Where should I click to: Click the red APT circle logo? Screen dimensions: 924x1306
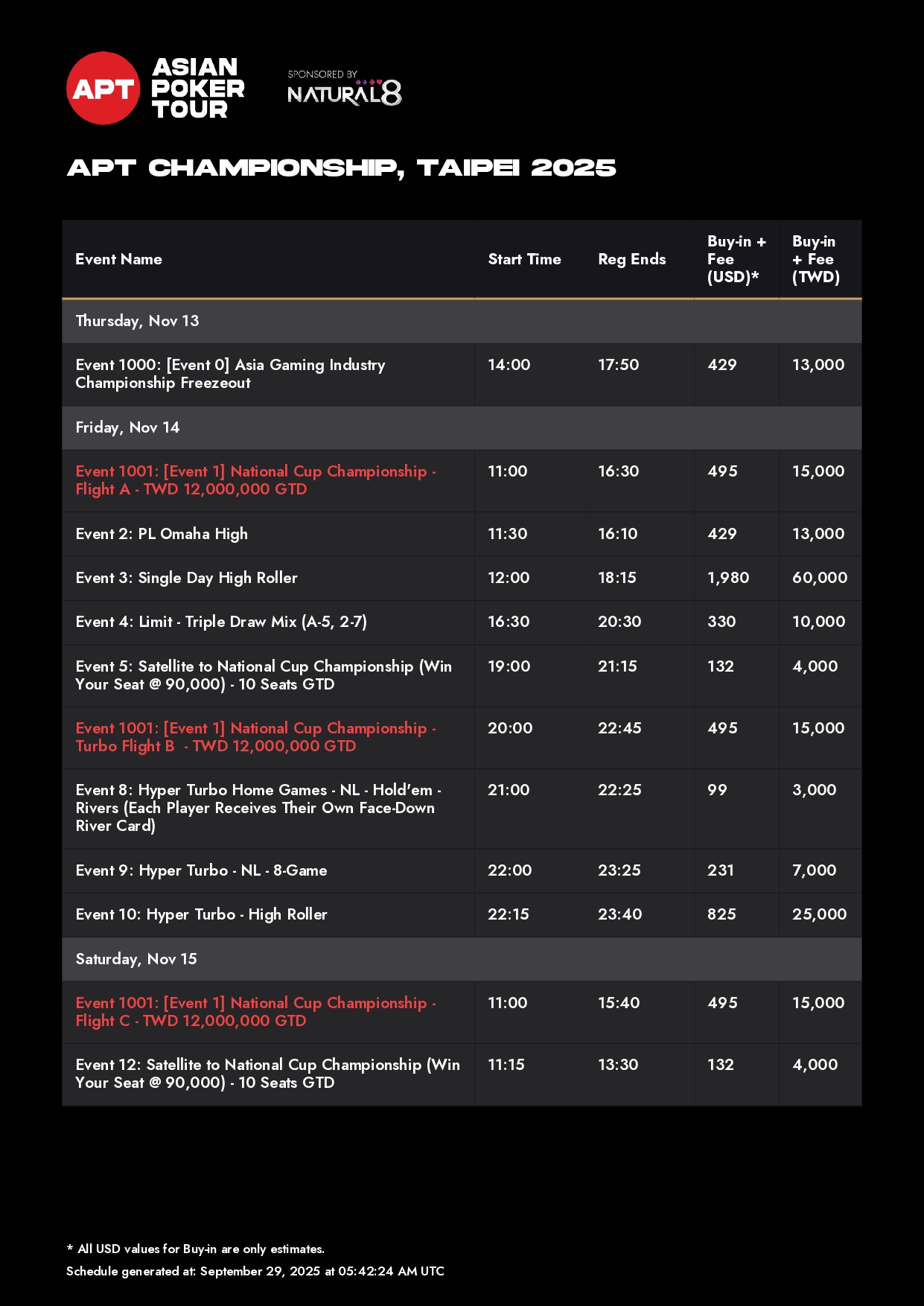click(103, 89)
